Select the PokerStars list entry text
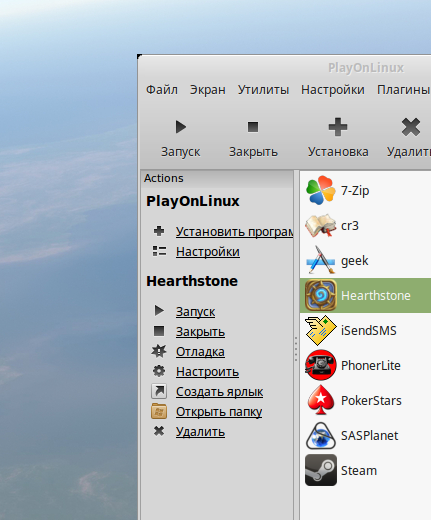This screenshot has height=520, width=431. [x=371, y=401]
